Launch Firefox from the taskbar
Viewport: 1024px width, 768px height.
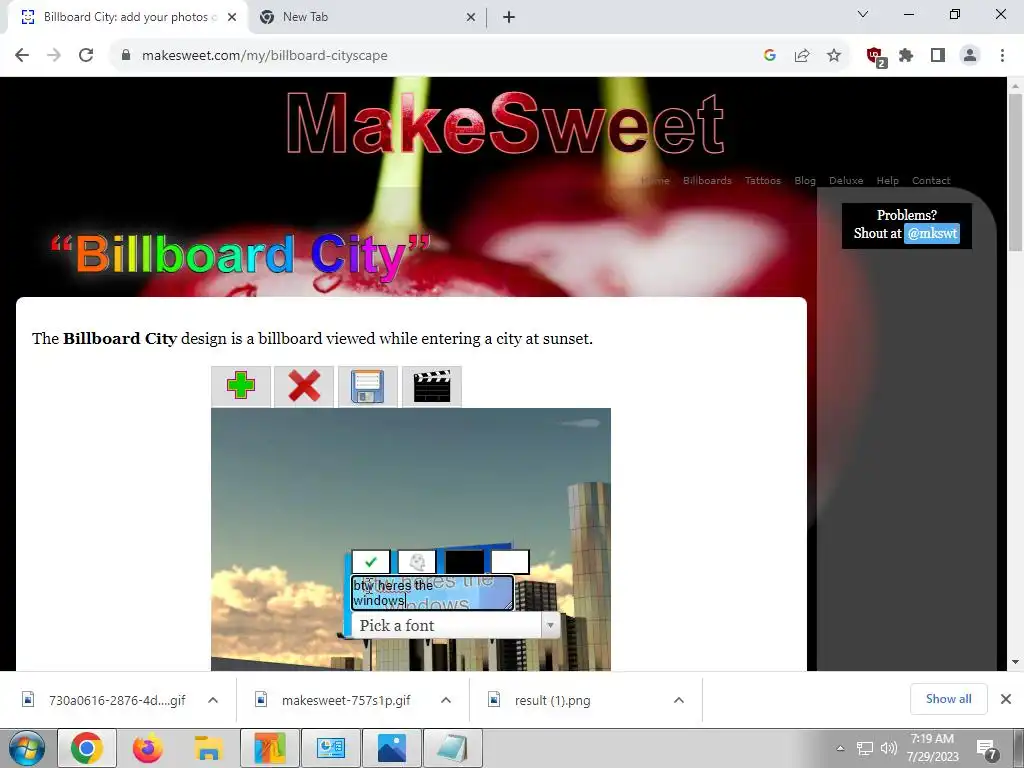tap(148, 748)
